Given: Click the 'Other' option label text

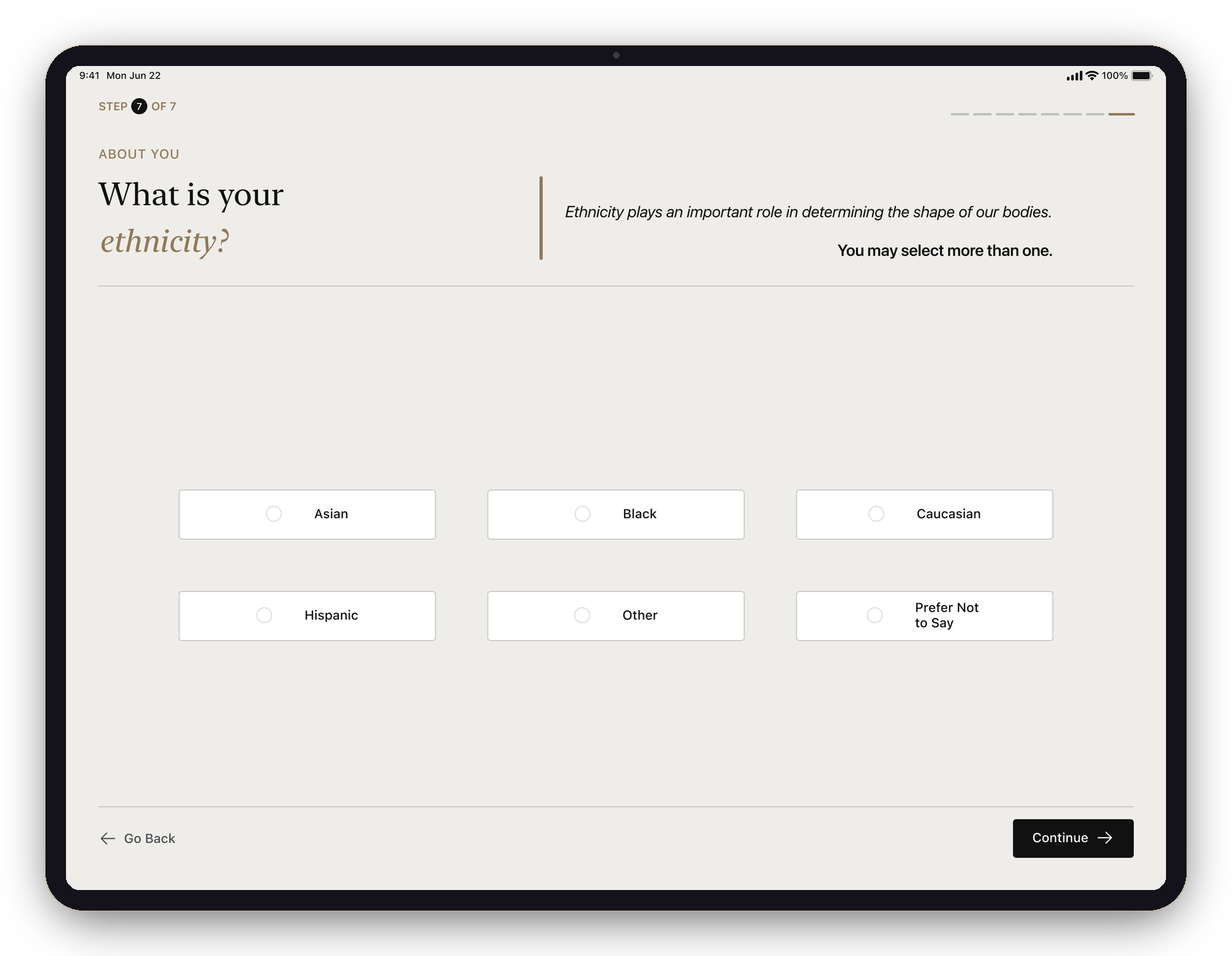Looking at the screenshot, I should click(x=640, y=615).
